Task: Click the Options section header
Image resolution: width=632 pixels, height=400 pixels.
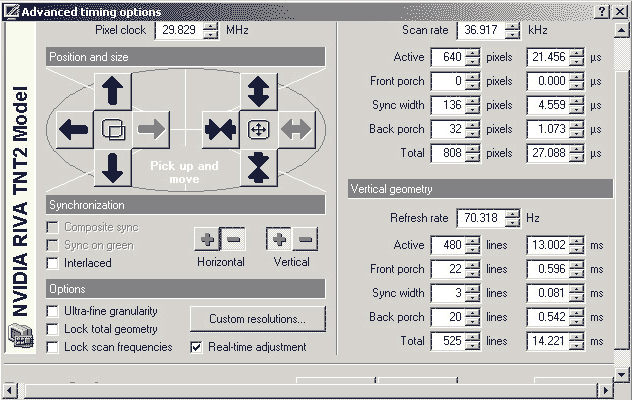Action: tap(185, 289)
